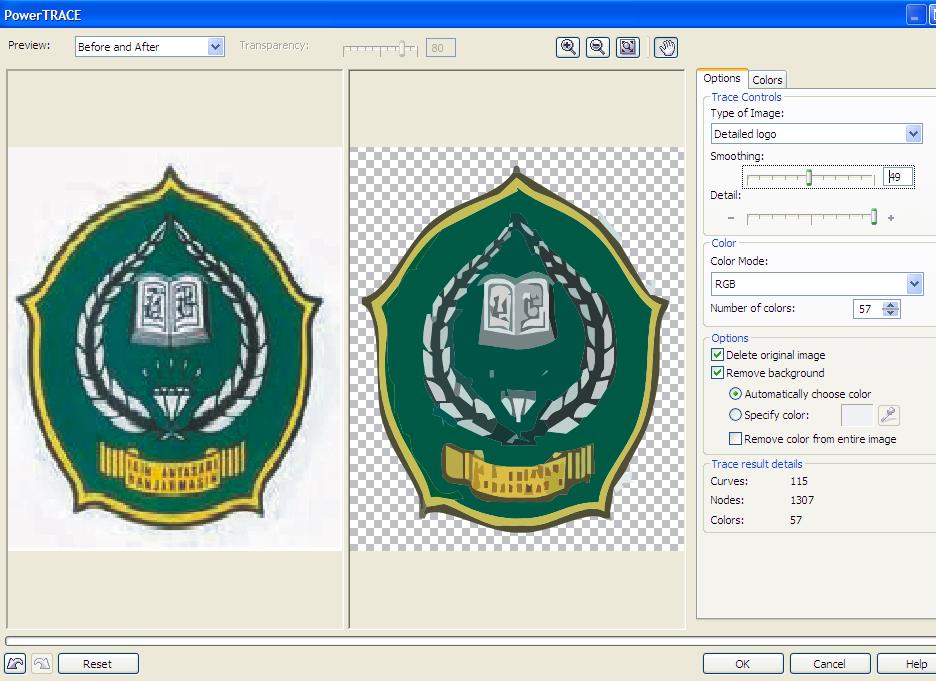Screen dimensions: 936x681
Task: Switch to the Options tab
Action: pyautogui.click(x=722, y=78)
